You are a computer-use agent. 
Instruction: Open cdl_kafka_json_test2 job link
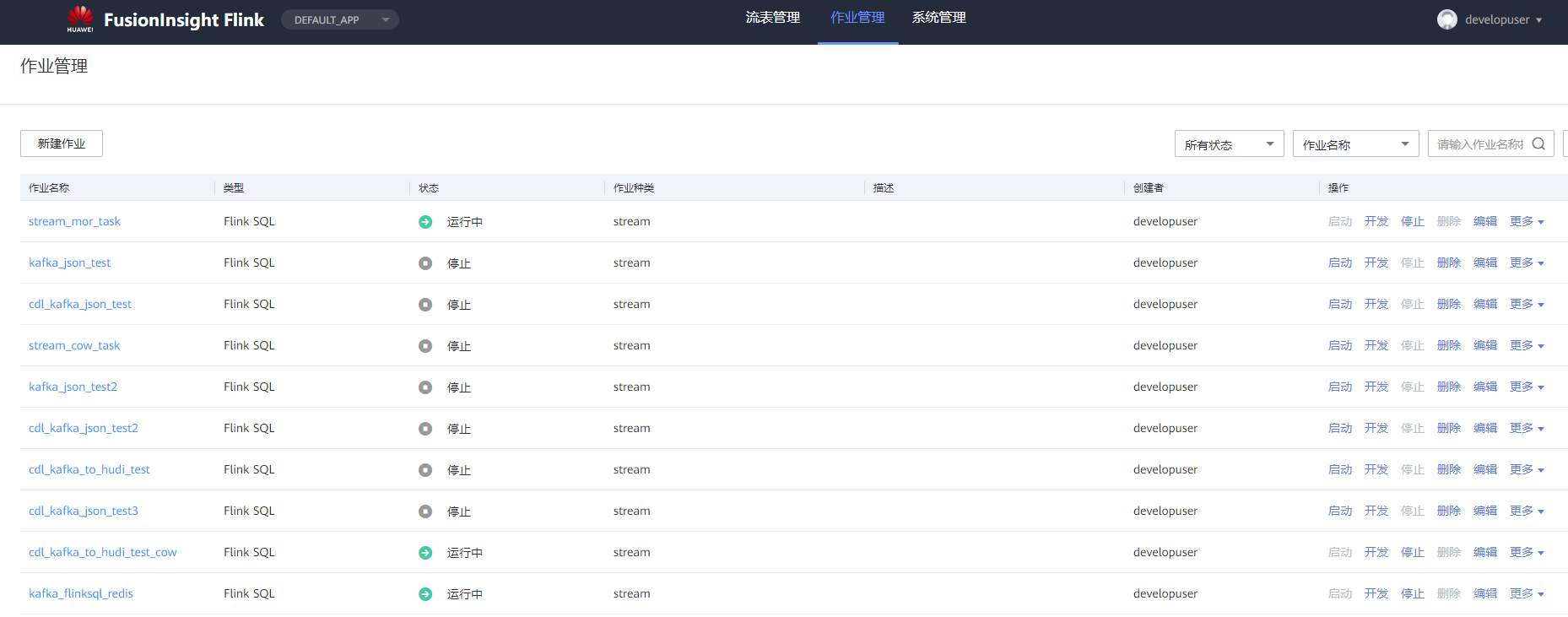tap(84, 428)
